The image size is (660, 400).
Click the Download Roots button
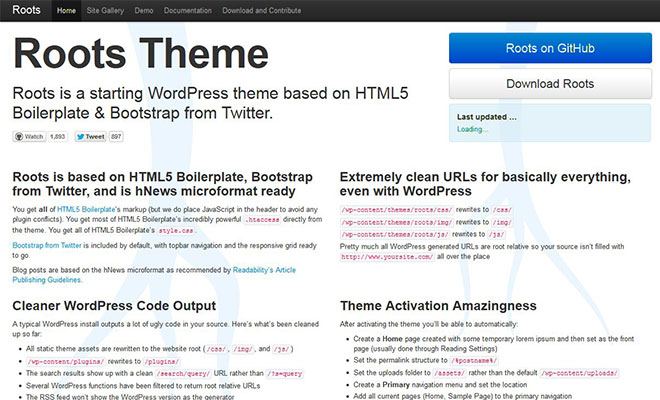[x=550, y=84]
